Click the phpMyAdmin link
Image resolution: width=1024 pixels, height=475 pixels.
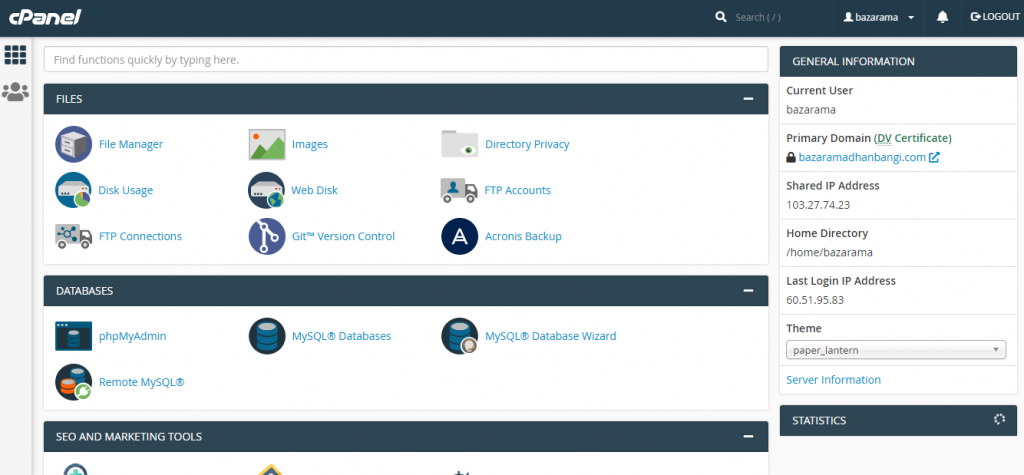click(x=133, y=336)
